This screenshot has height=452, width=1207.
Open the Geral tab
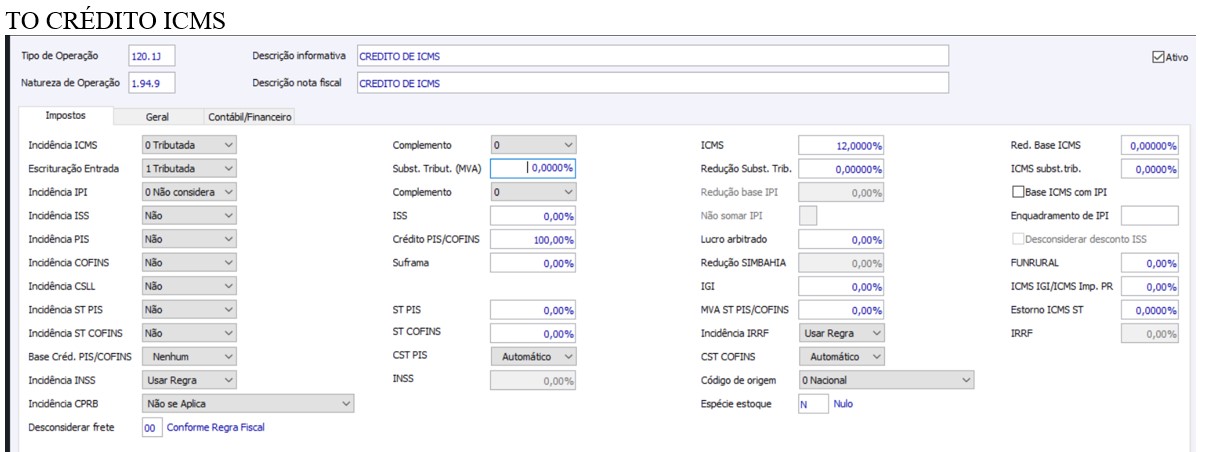(x=156, y=117)
